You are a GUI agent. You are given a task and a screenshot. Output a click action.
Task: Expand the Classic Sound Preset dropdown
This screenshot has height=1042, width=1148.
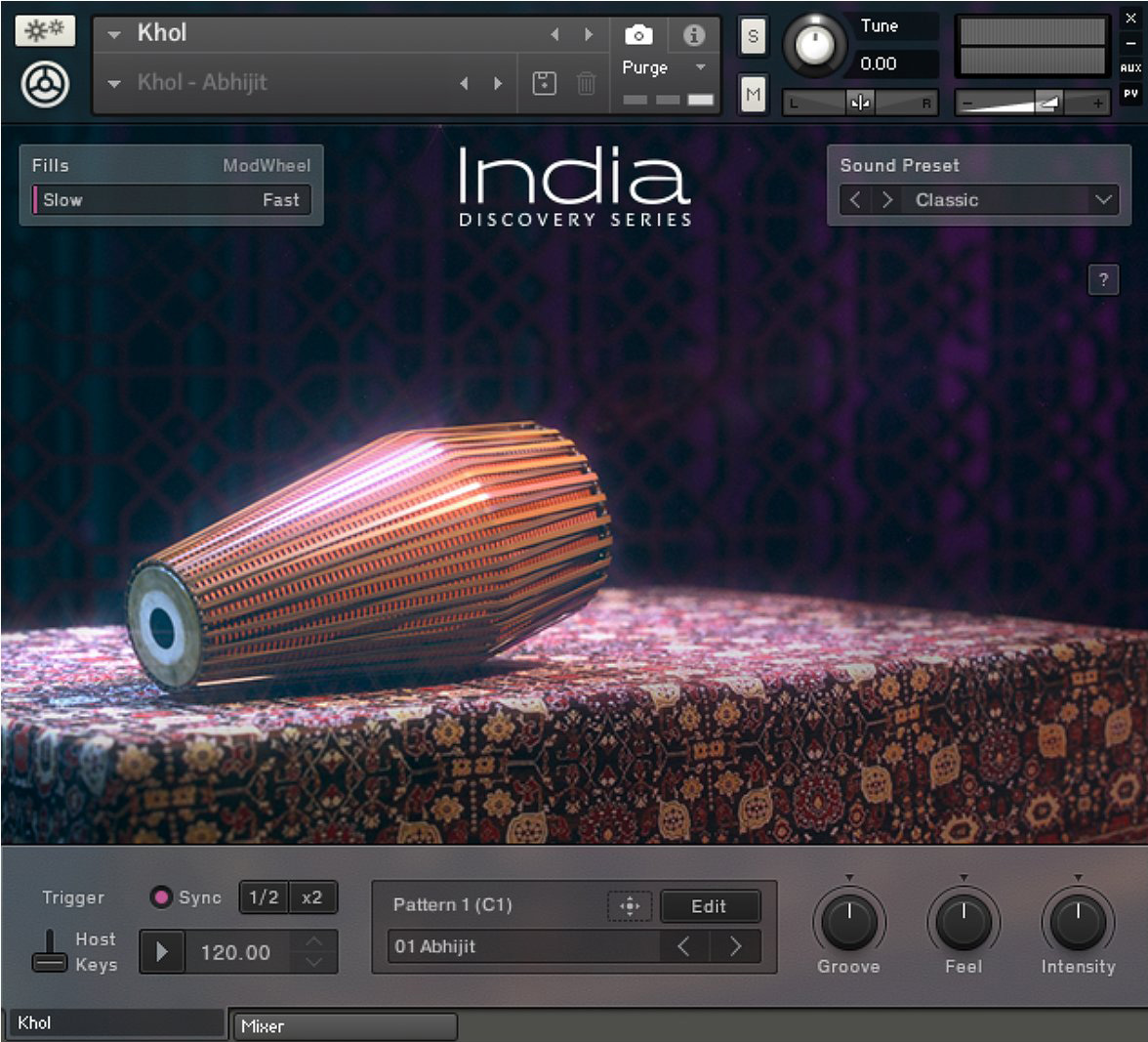(1103, 200)
